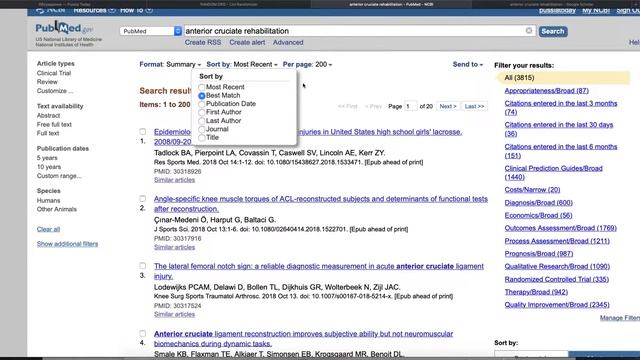
Task: Select the All (3815) results filter
Action: click(563, 78)
